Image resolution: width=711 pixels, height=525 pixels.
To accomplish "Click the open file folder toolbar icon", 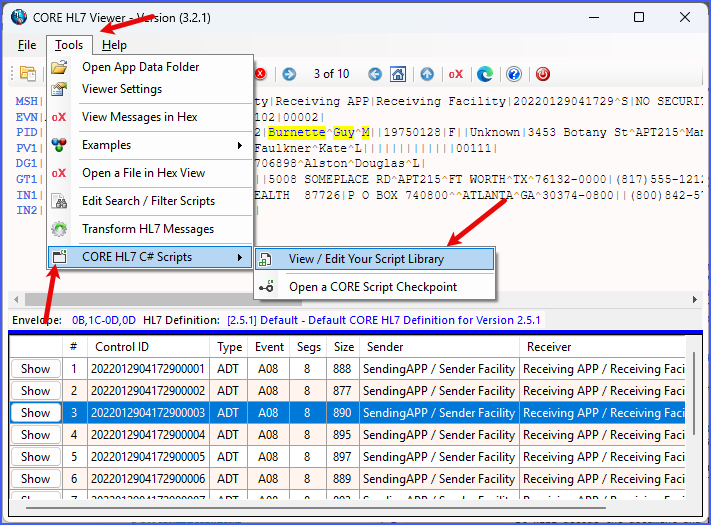I will click(28, 74).
